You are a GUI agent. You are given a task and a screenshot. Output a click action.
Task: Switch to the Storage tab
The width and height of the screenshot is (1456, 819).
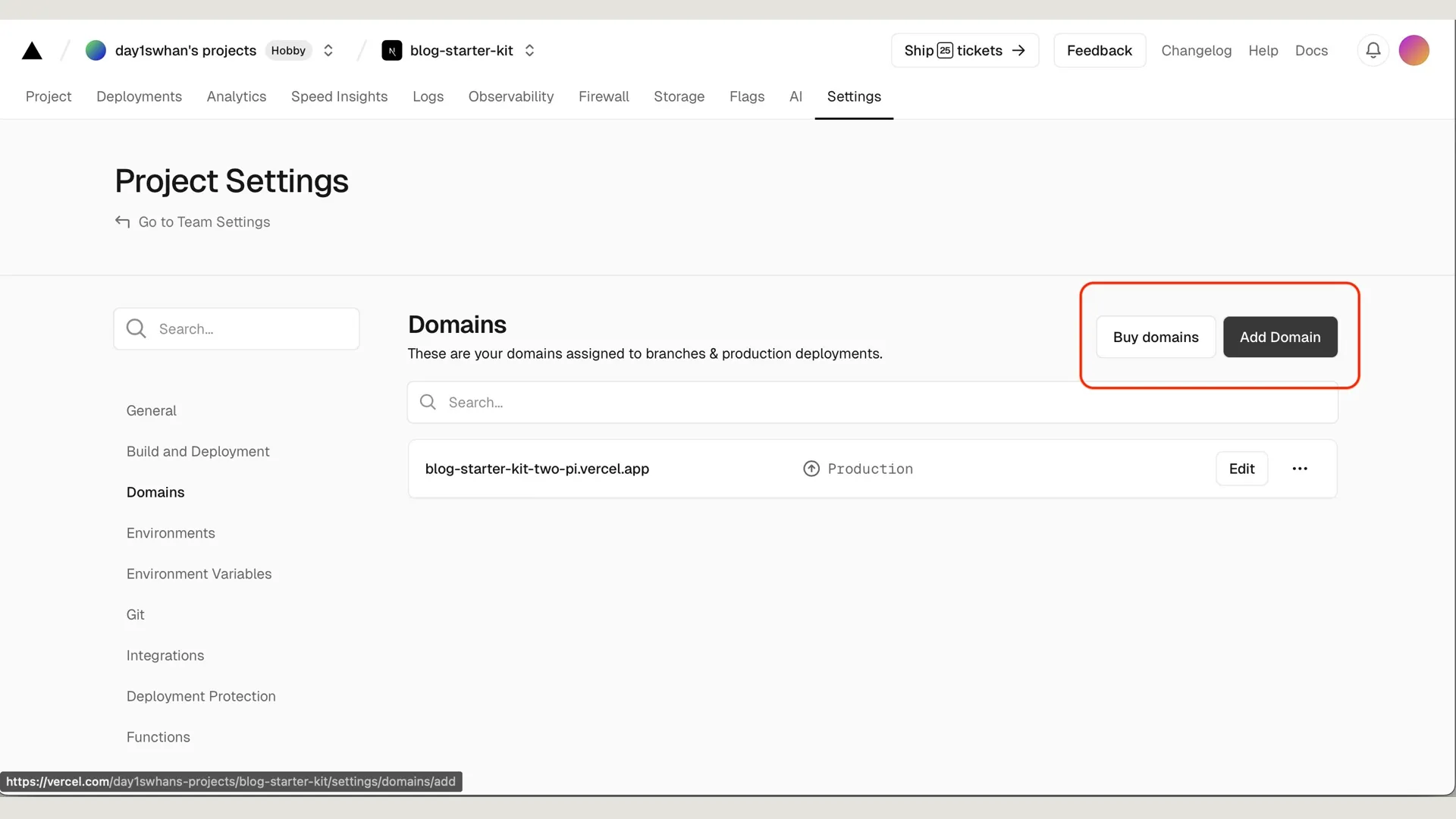click(x=679, y=96)
